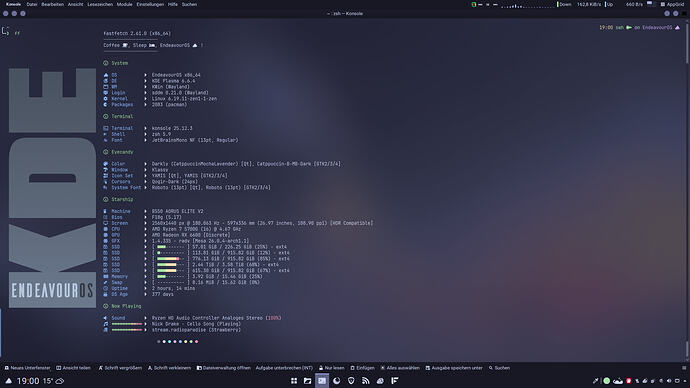
Task: Expand the hidden system tray icons arrow
Action: (x=685, y=381)
